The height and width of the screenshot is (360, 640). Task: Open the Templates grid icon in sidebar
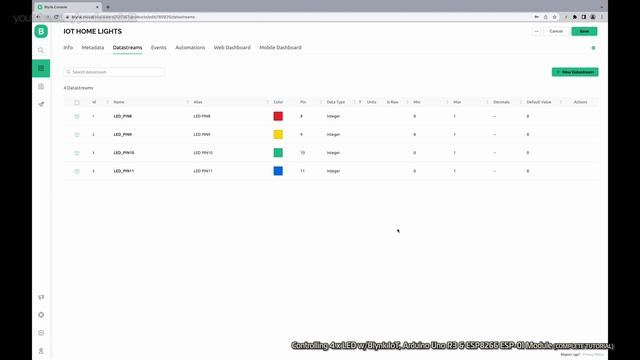click(41, 68)
